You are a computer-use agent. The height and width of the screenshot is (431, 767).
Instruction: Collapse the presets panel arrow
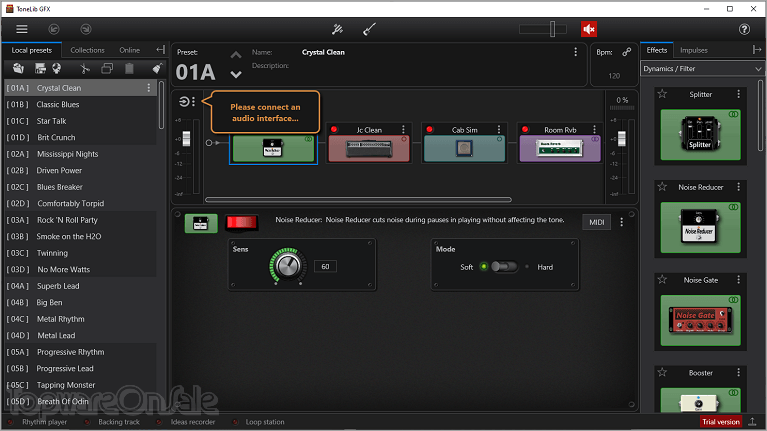pyautogui.click(x=160, y=50)
